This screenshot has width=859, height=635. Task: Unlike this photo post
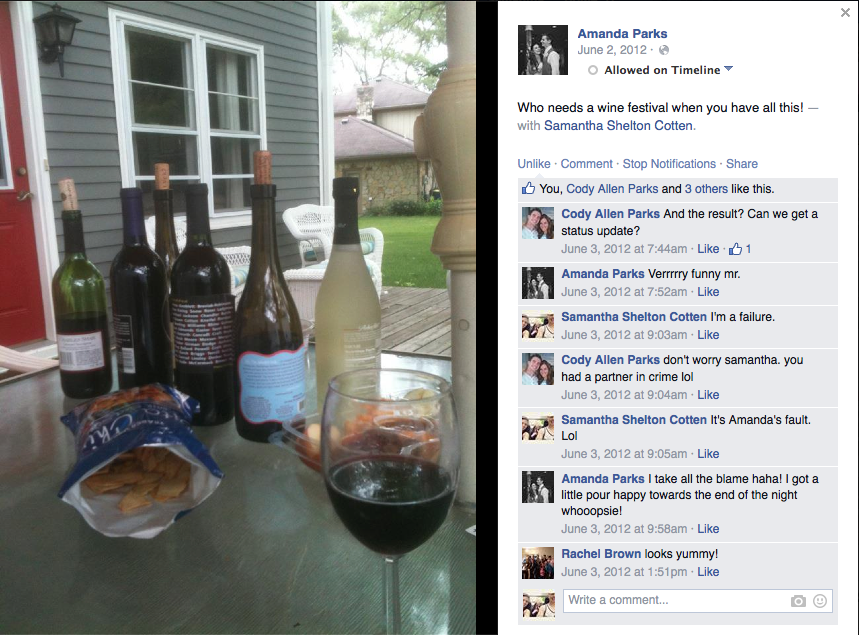tap(534, 164)
